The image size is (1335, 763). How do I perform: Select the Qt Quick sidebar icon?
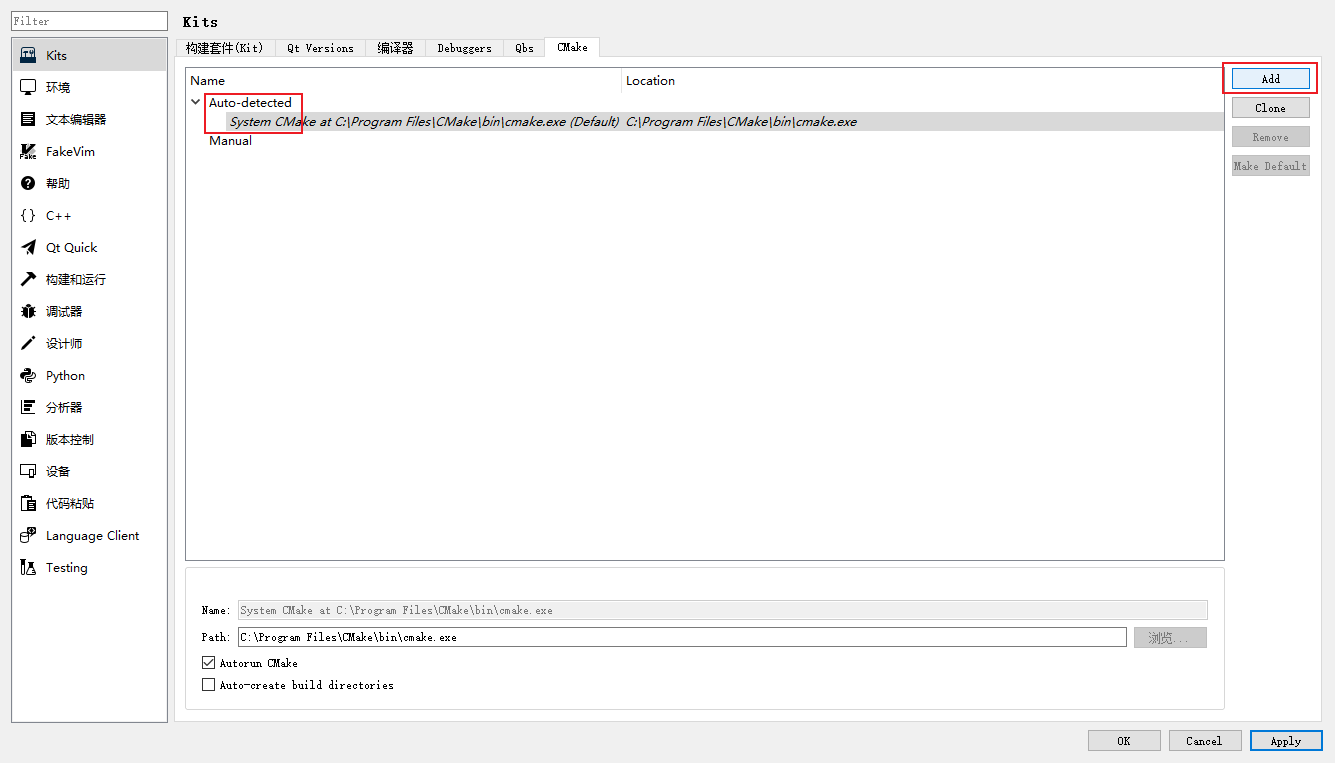(x=73, y=247)
